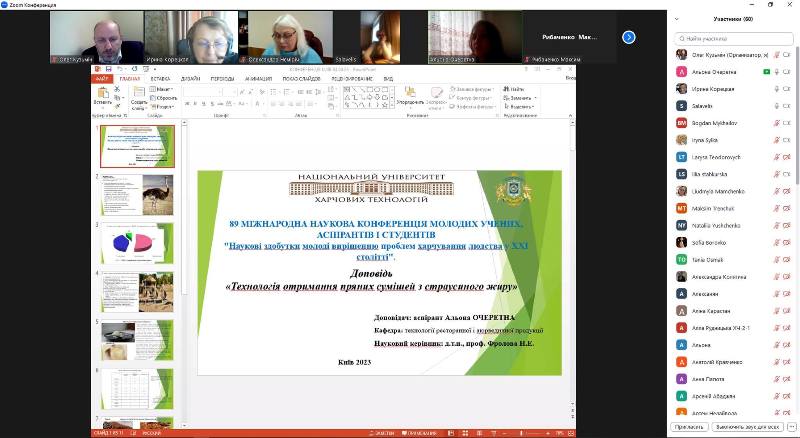Select slide 3 thumbnail with pie chart

[x=137, y=244]
